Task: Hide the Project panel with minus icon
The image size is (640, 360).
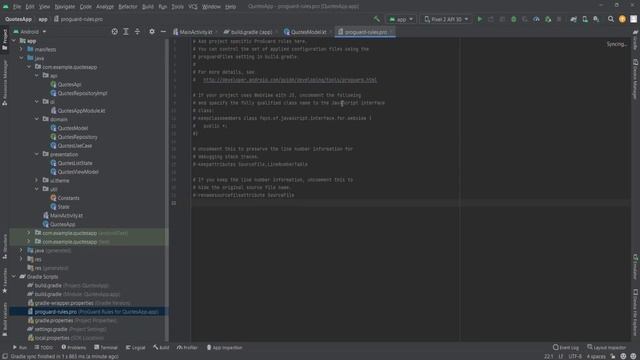Action: [x=163, y=31]
